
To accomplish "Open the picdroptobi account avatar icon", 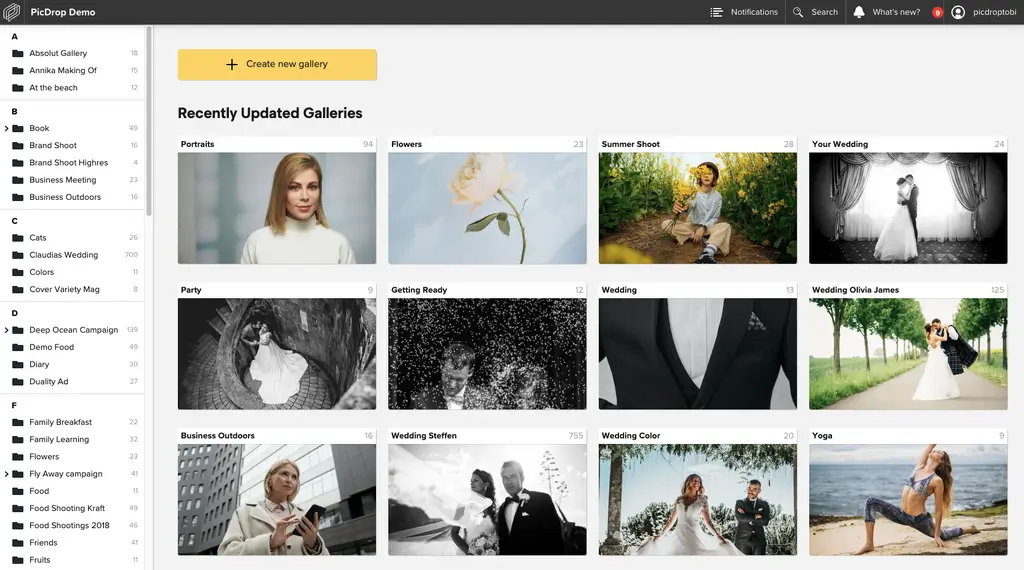I will coord(957,12).
